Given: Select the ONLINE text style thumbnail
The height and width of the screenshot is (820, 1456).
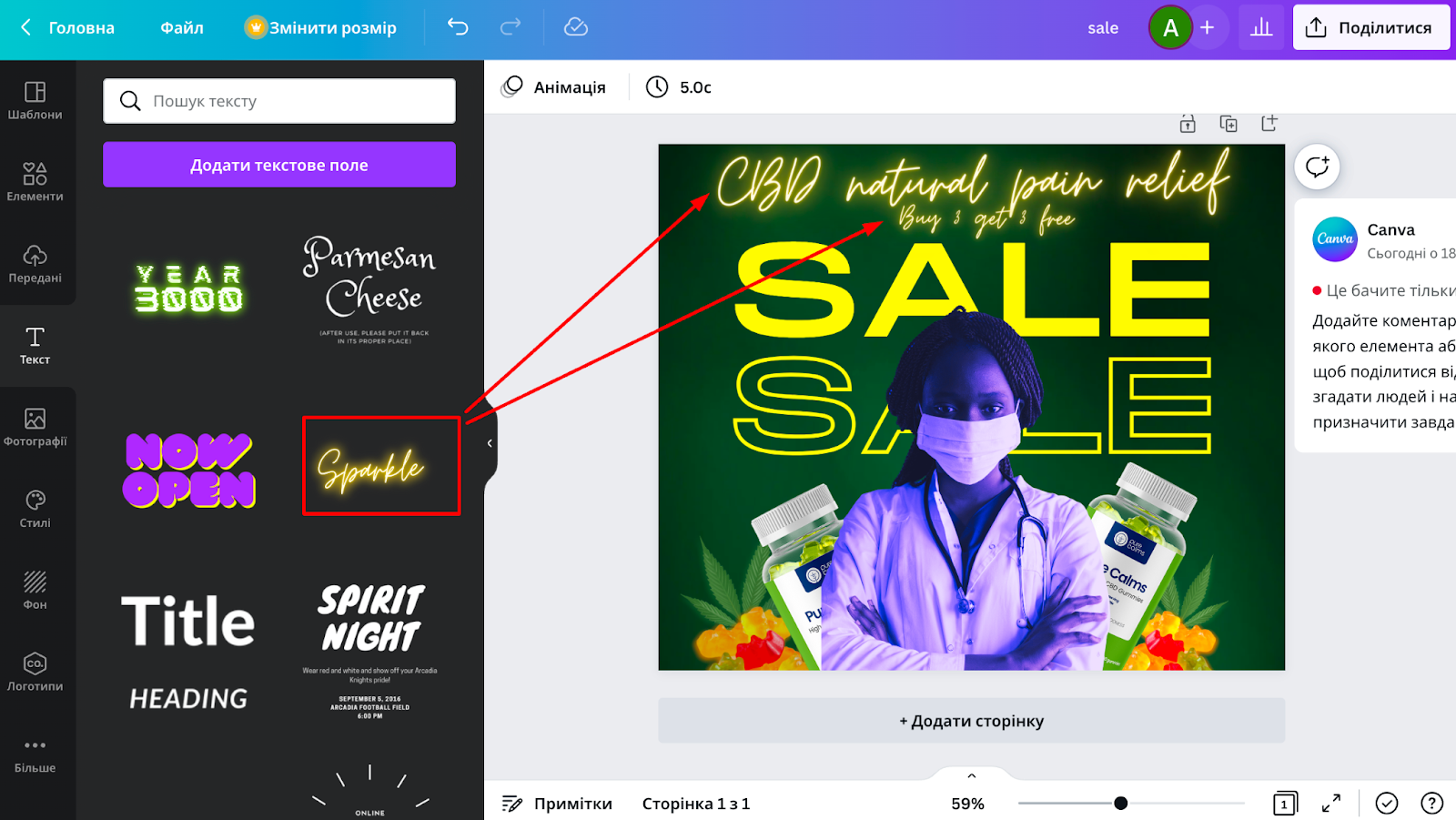Looking at the screenshot, I should tap(370, 790).
